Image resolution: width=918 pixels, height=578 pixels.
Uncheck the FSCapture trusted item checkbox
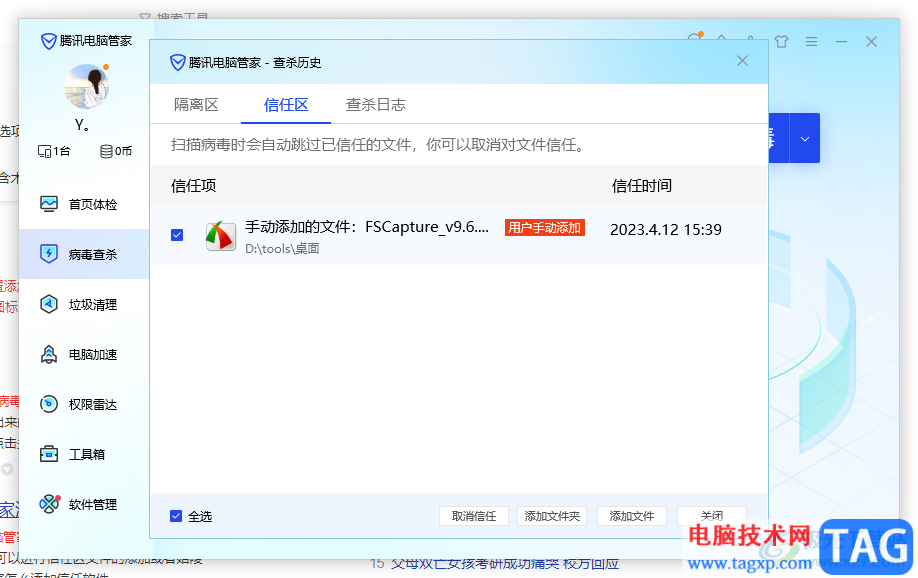click(x=177, y=235)
